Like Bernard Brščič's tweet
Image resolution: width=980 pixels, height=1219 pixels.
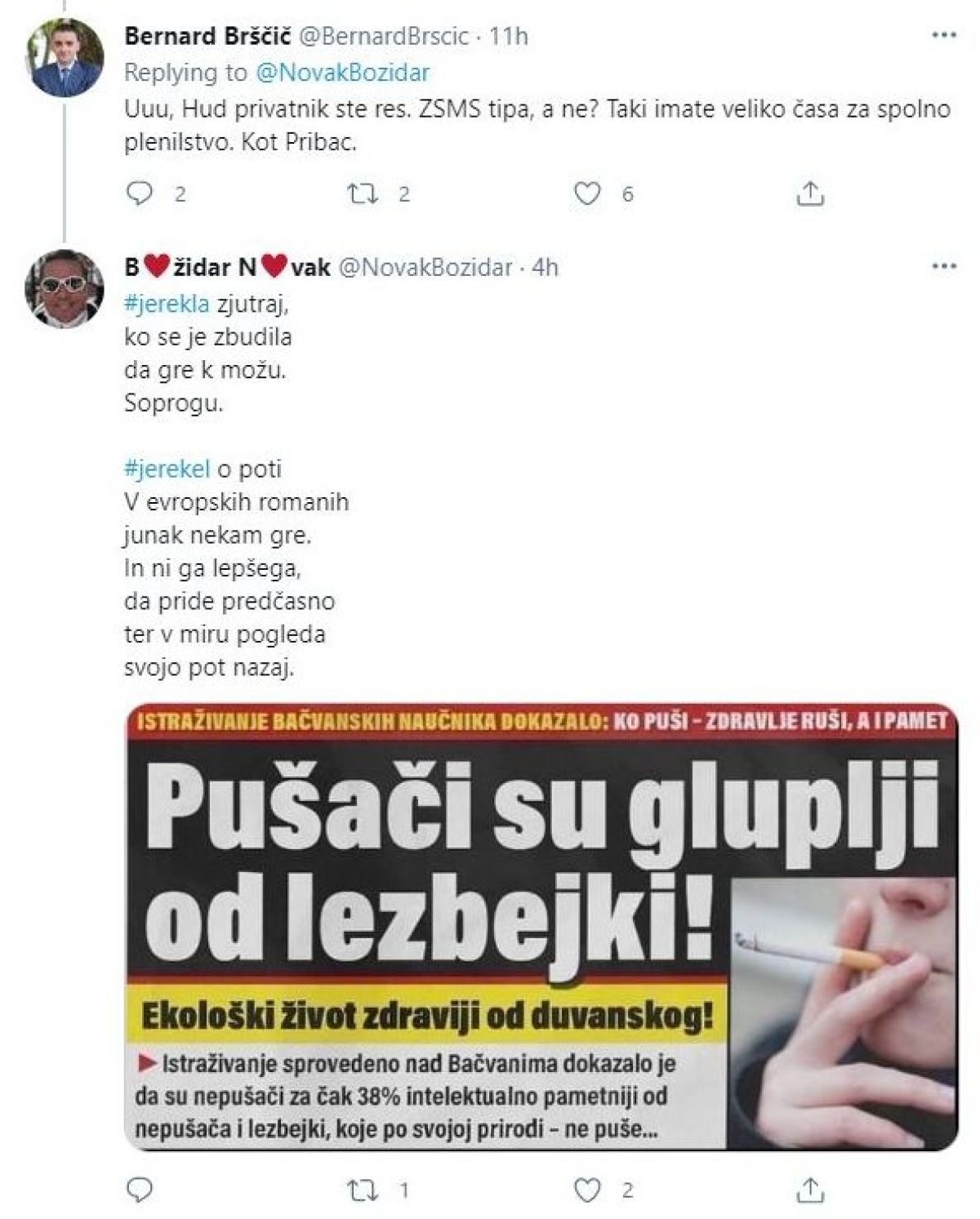587,194
